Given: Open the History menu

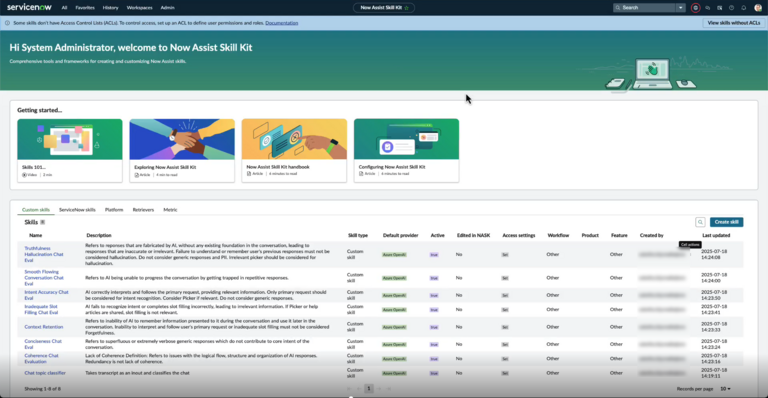Looking at the screenshot, I should (x=110, y=8).
